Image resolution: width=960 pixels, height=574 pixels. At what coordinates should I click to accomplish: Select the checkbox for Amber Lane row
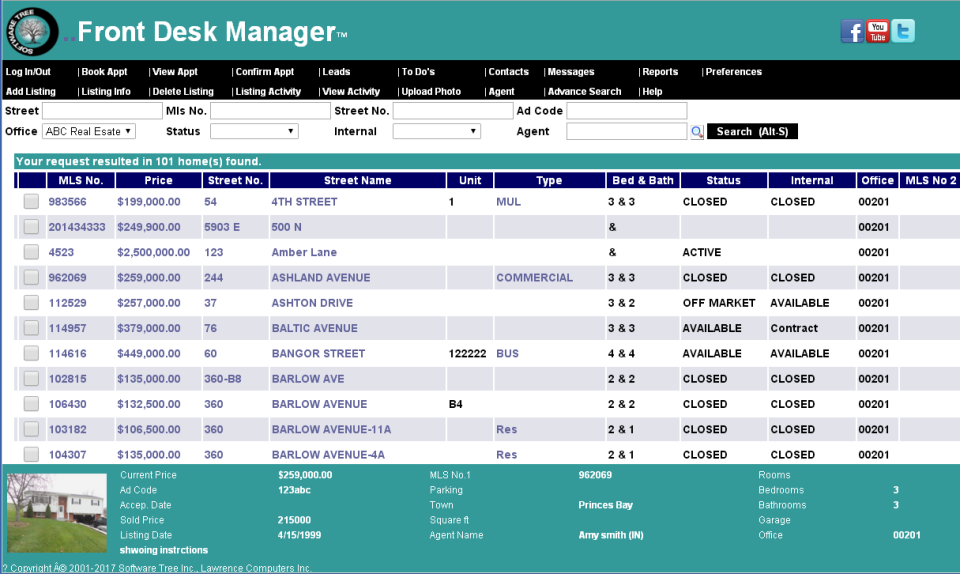[x=31, y=252]
